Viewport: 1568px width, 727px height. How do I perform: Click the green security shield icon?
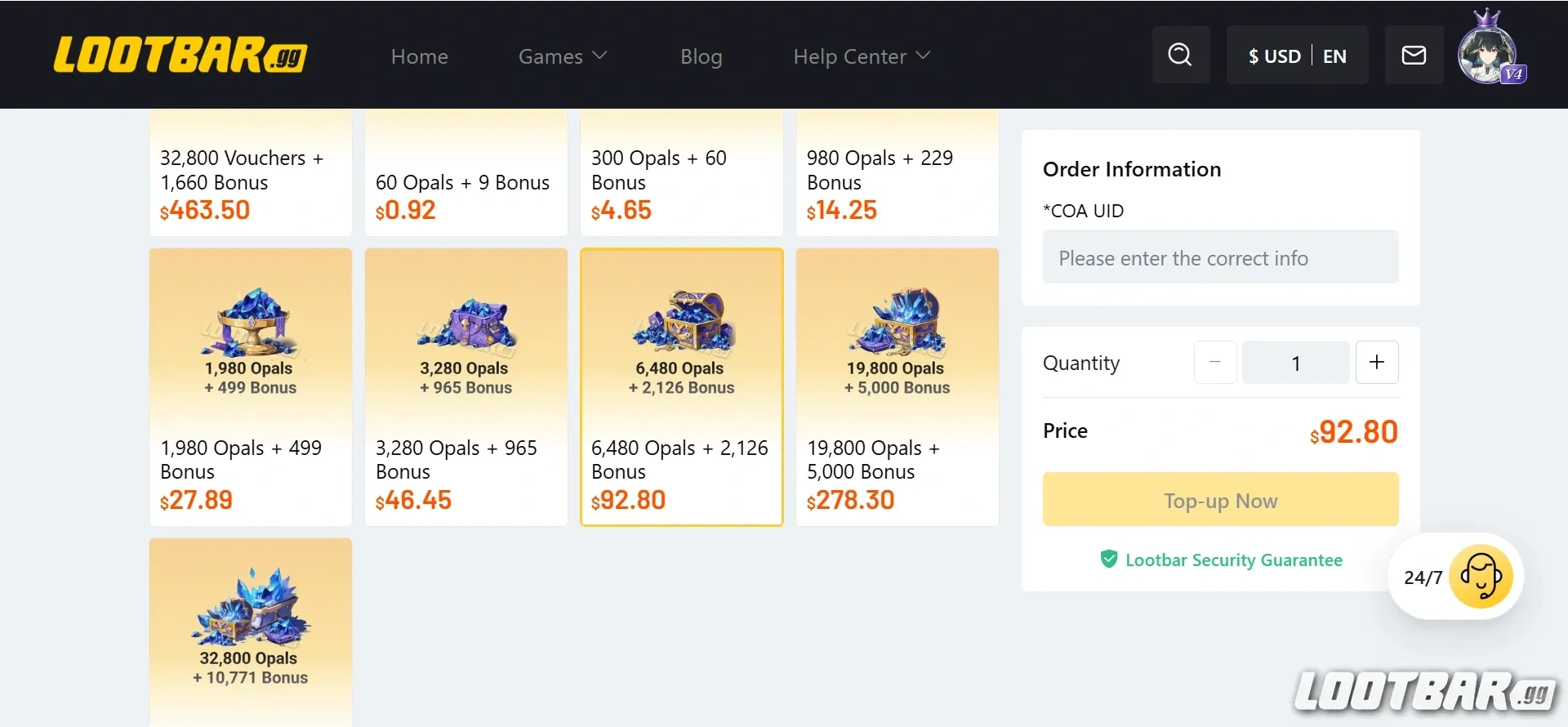tap(1108, 560)
